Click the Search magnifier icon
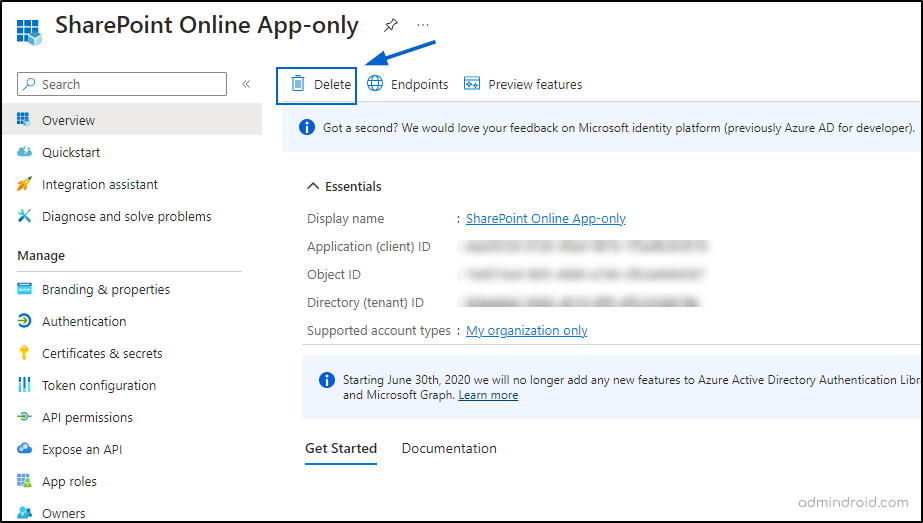The height and width of the screenshot is (523, 923). [x=29, y=84]
